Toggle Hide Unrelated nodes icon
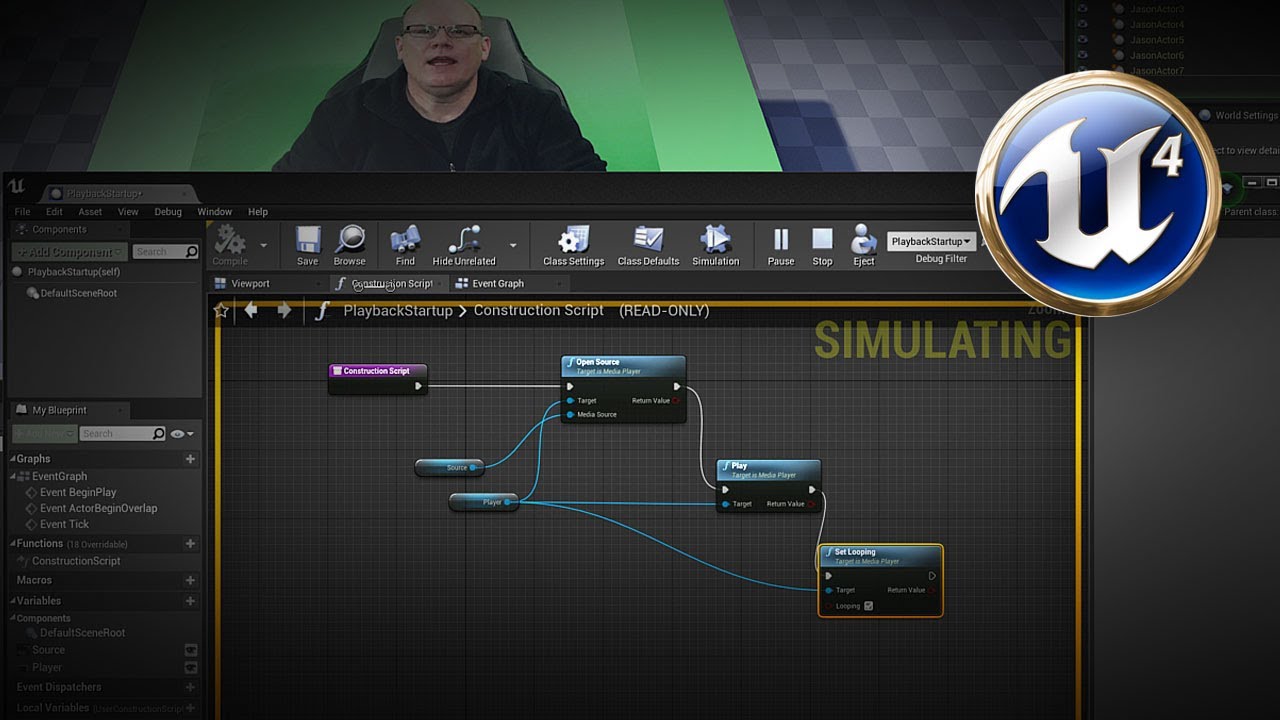Image resolution: width=1280 pixels, height=720 pixels. coord(464,240)
